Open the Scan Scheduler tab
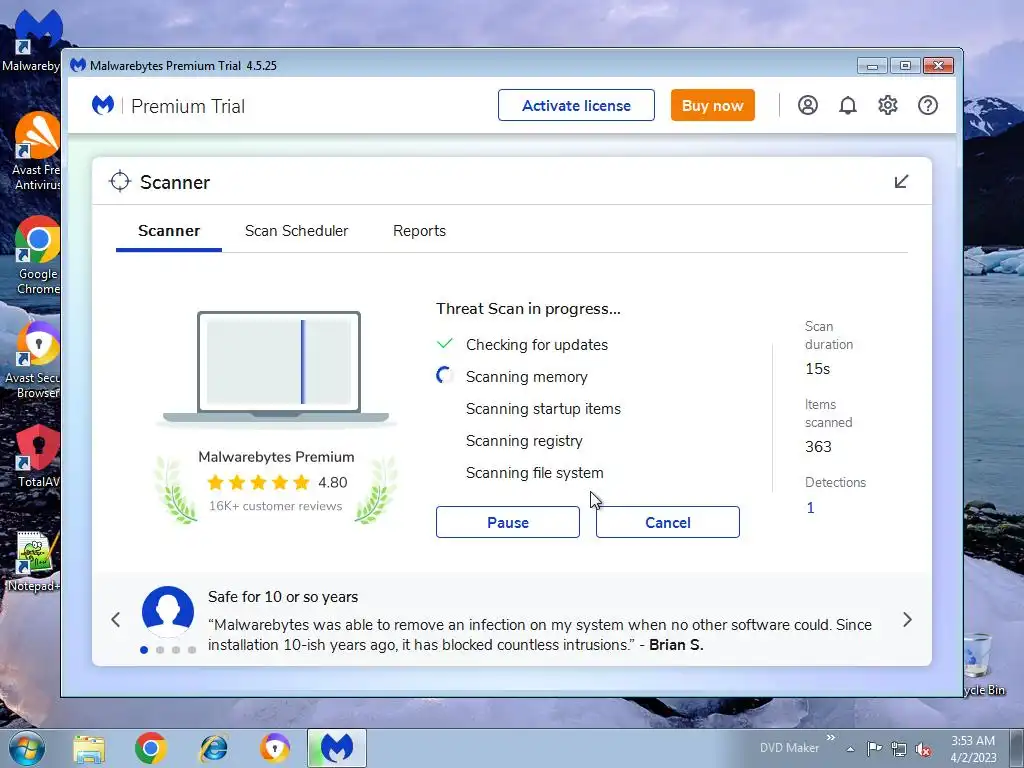This screenshot has width=1024, height=768. pyautogui.click(x=296, y=231)
